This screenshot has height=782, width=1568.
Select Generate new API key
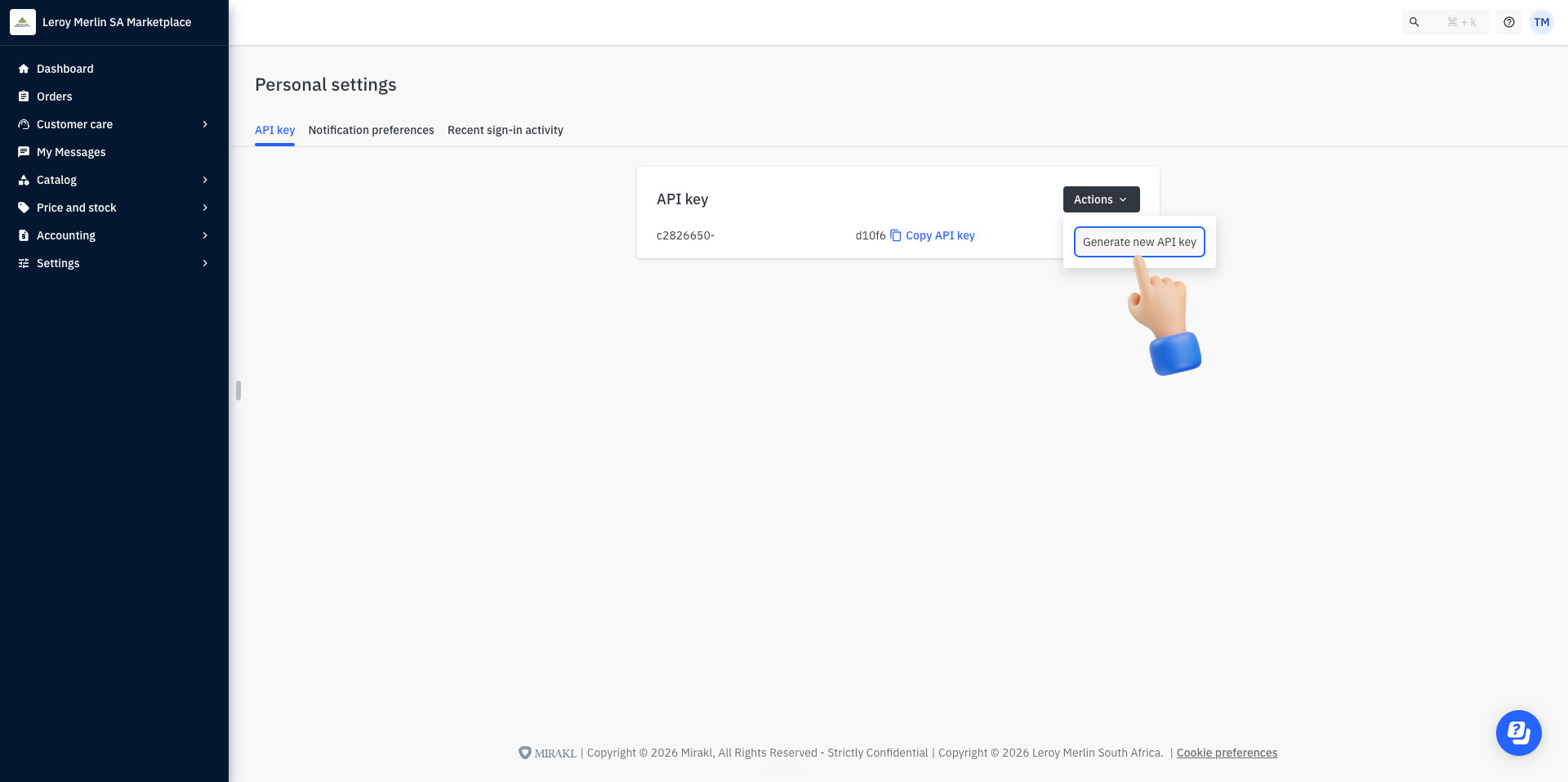click(1139, 242)
